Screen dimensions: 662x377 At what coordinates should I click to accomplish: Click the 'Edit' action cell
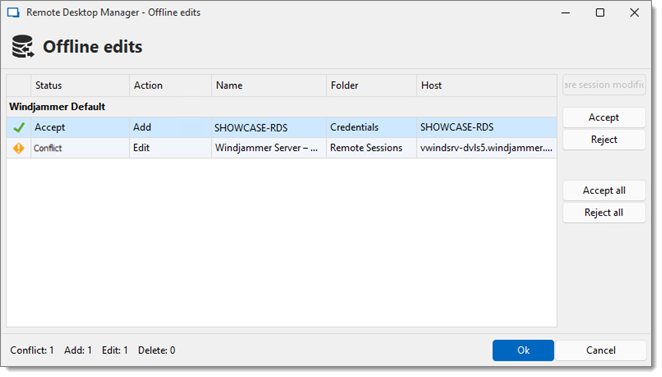pyautogui.click(x=170, y=148)
